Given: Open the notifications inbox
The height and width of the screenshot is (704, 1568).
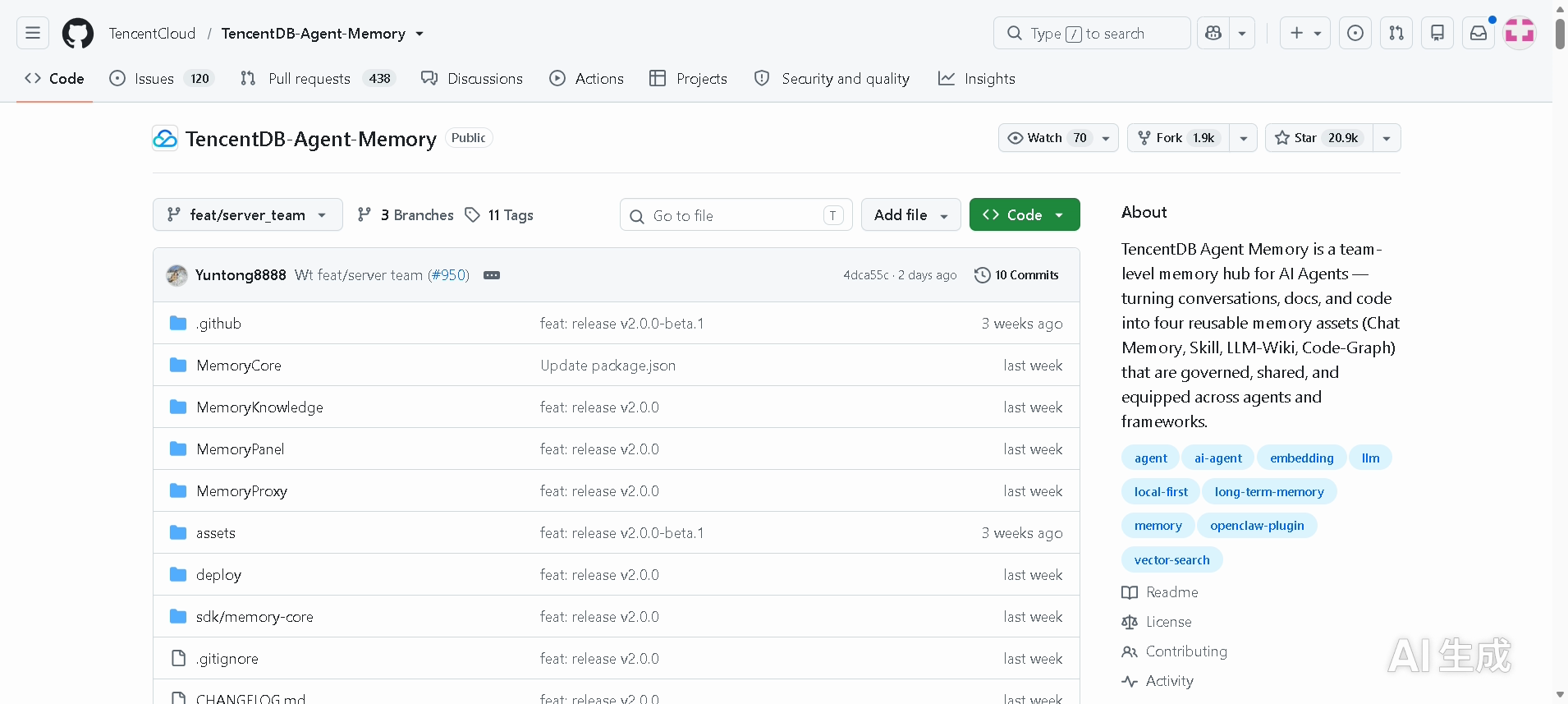Looking at the screenshot, I should click(x=1479, y=33).
